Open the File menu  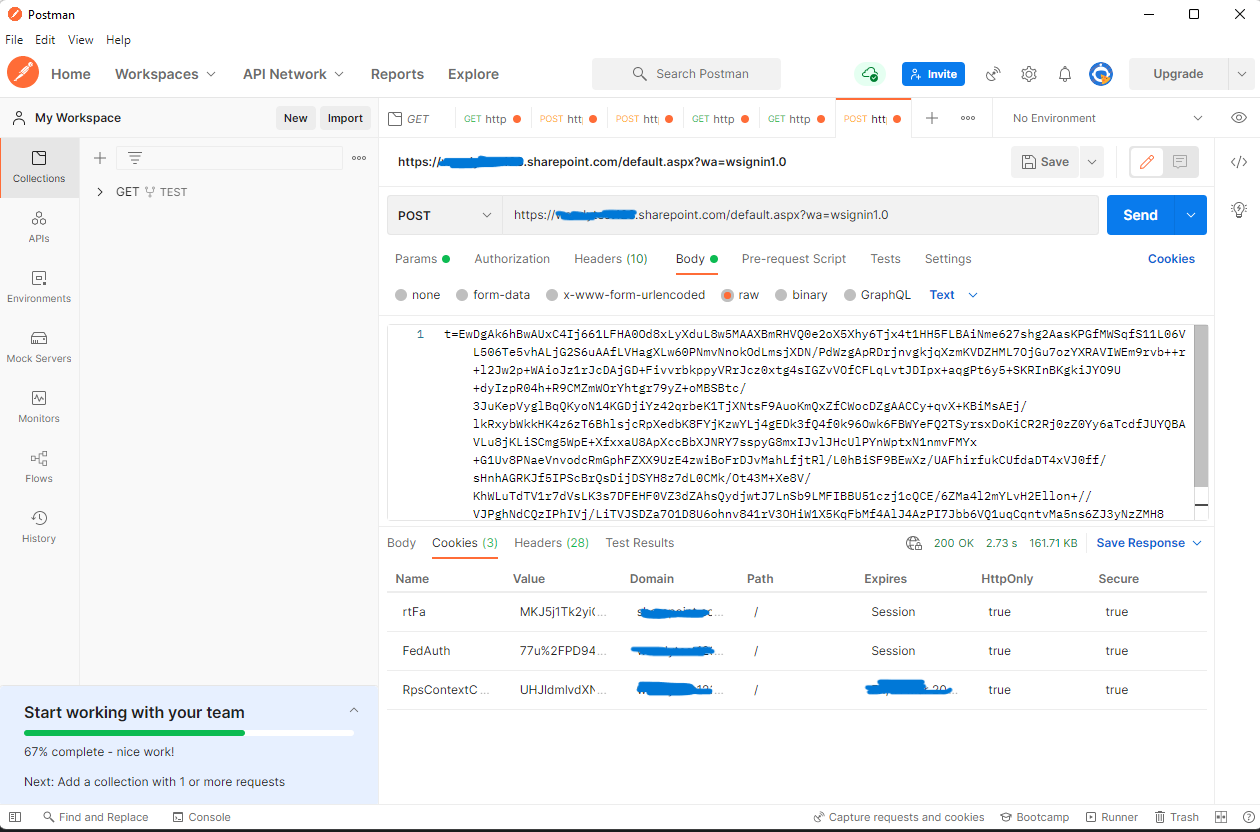(x=14, y=40)
